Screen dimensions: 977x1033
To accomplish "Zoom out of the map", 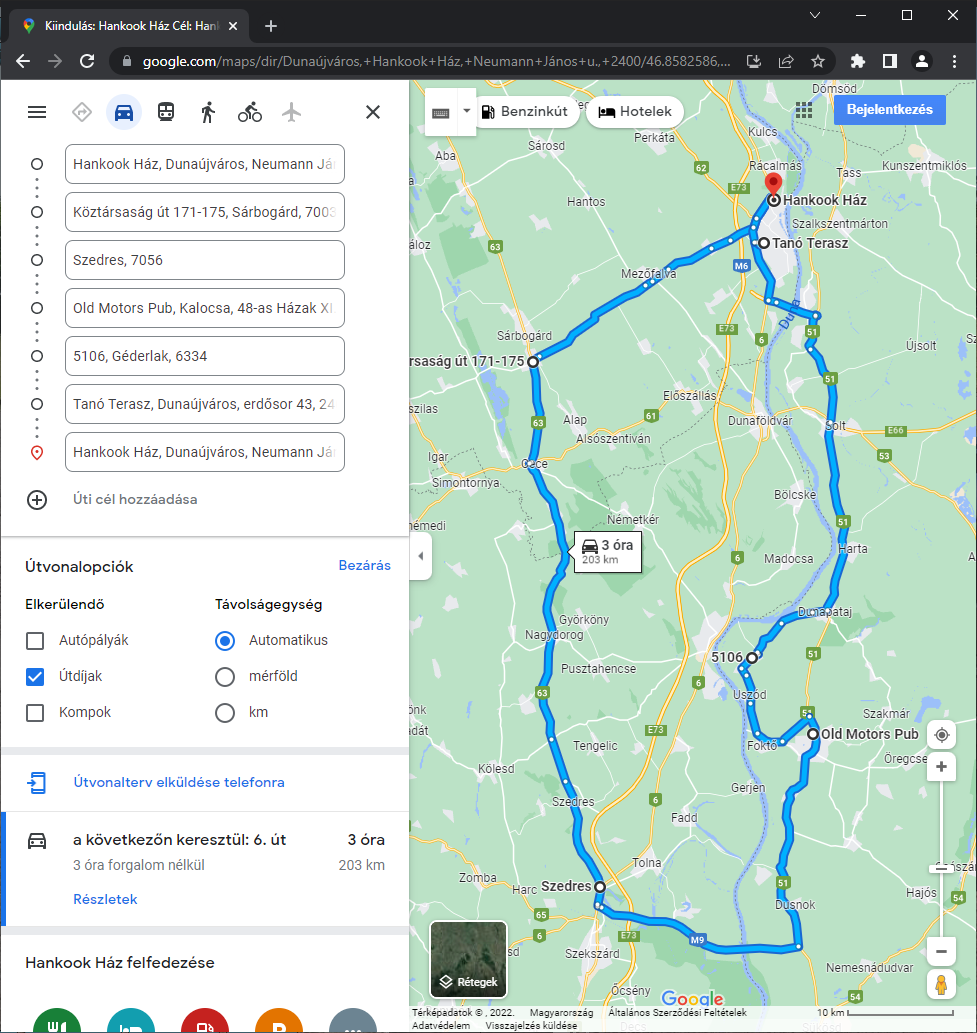I will (941, 951).
